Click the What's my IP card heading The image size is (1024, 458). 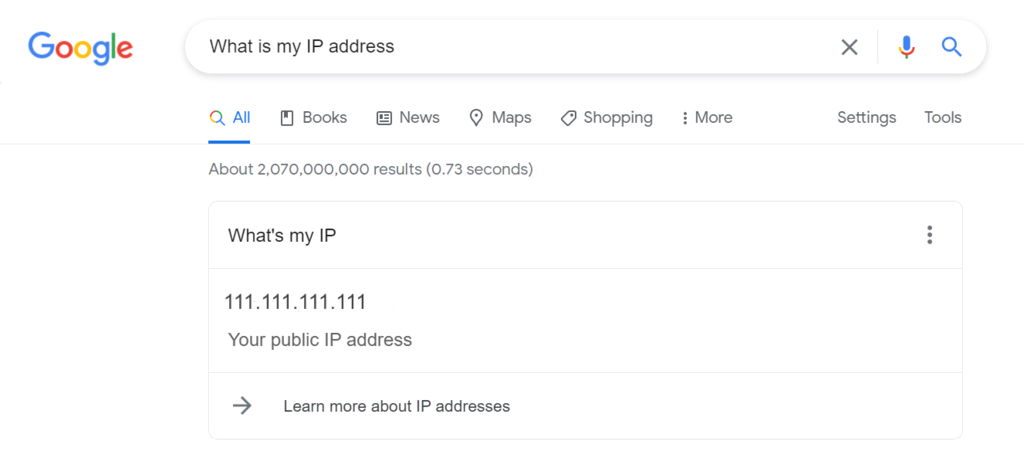tap(282, 236)
